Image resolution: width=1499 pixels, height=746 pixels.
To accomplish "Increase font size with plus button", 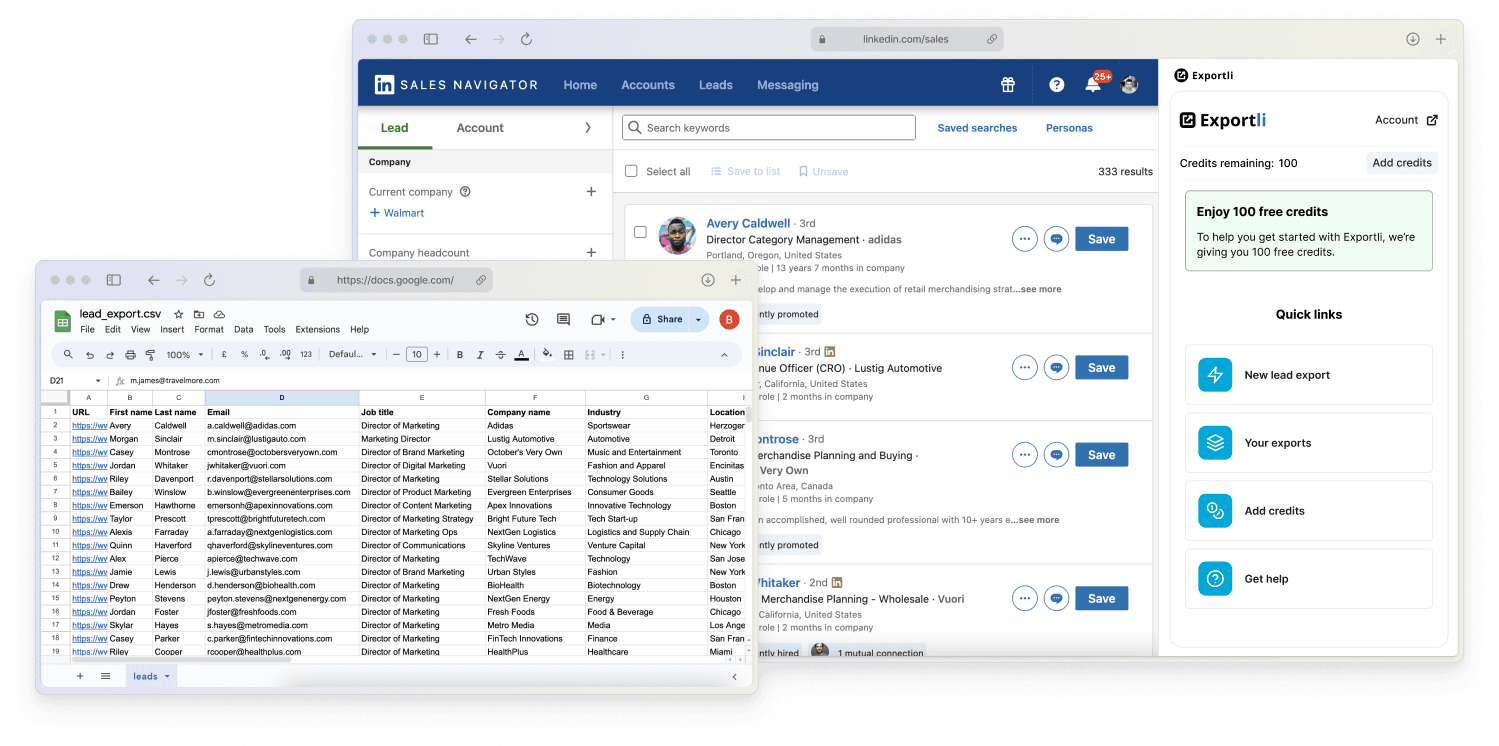I will (x=437, y=354).
